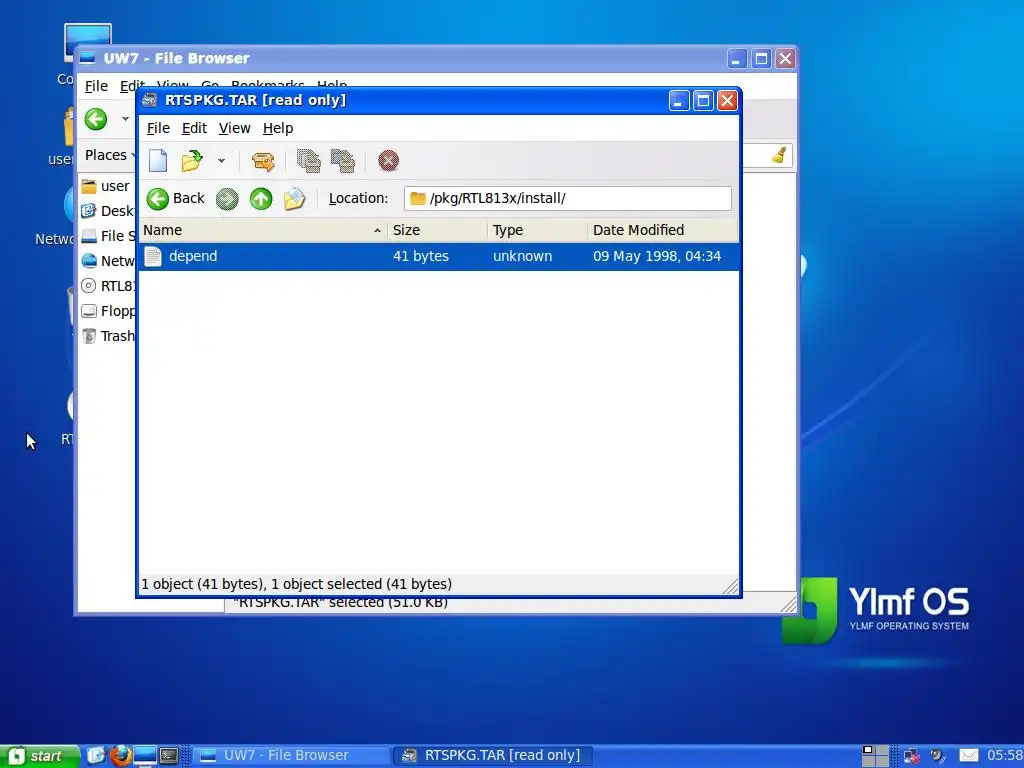Click the network status tray icon
This screenshot has width=1024, height=768.
pos(911,756)
